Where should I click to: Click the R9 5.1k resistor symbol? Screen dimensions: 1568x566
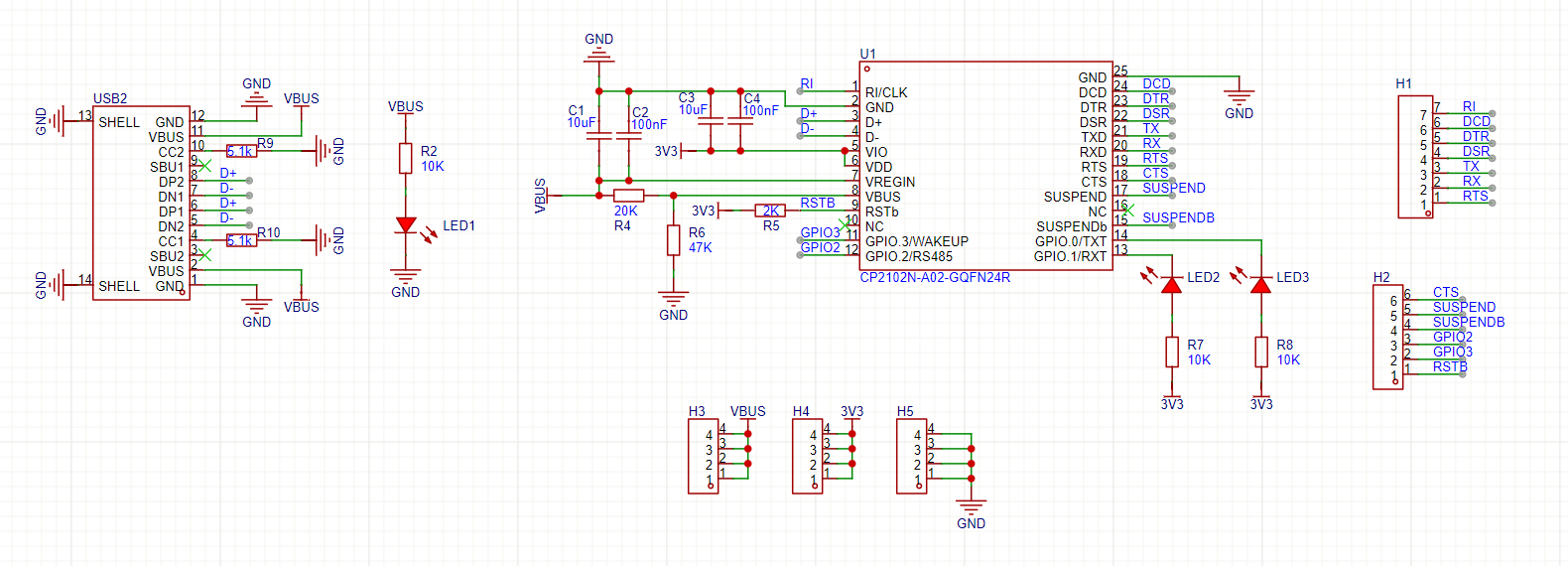pyautogui.click(x=241, y=151)
